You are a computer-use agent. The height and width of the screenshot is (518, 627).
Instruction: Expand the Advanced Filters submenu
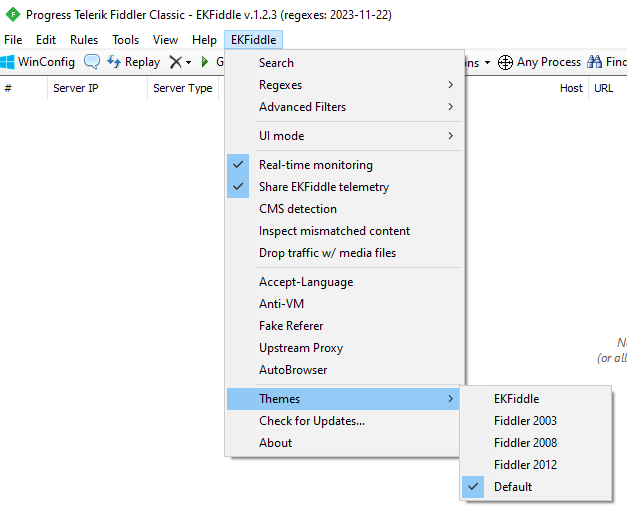[344, 107]
